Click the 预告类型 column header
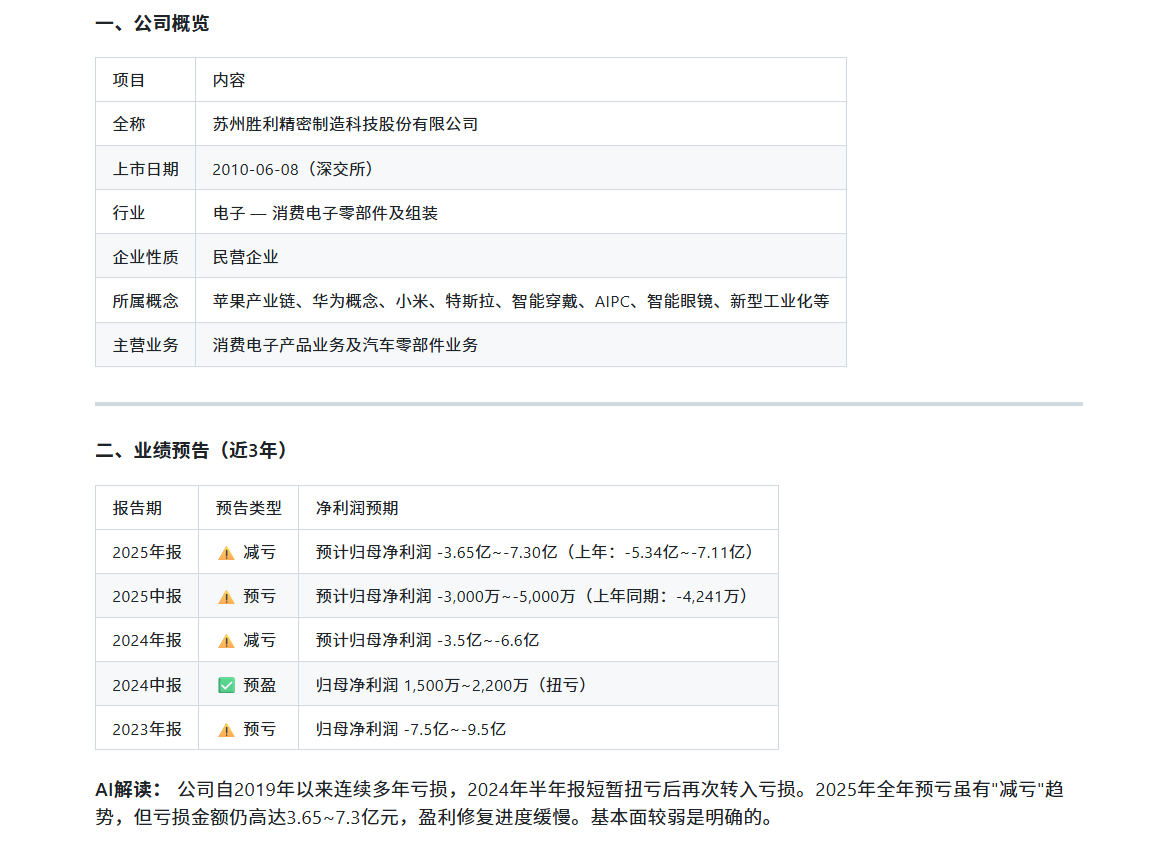The height and width of the screenshot is (844, 1157). (x=249, y=508)
